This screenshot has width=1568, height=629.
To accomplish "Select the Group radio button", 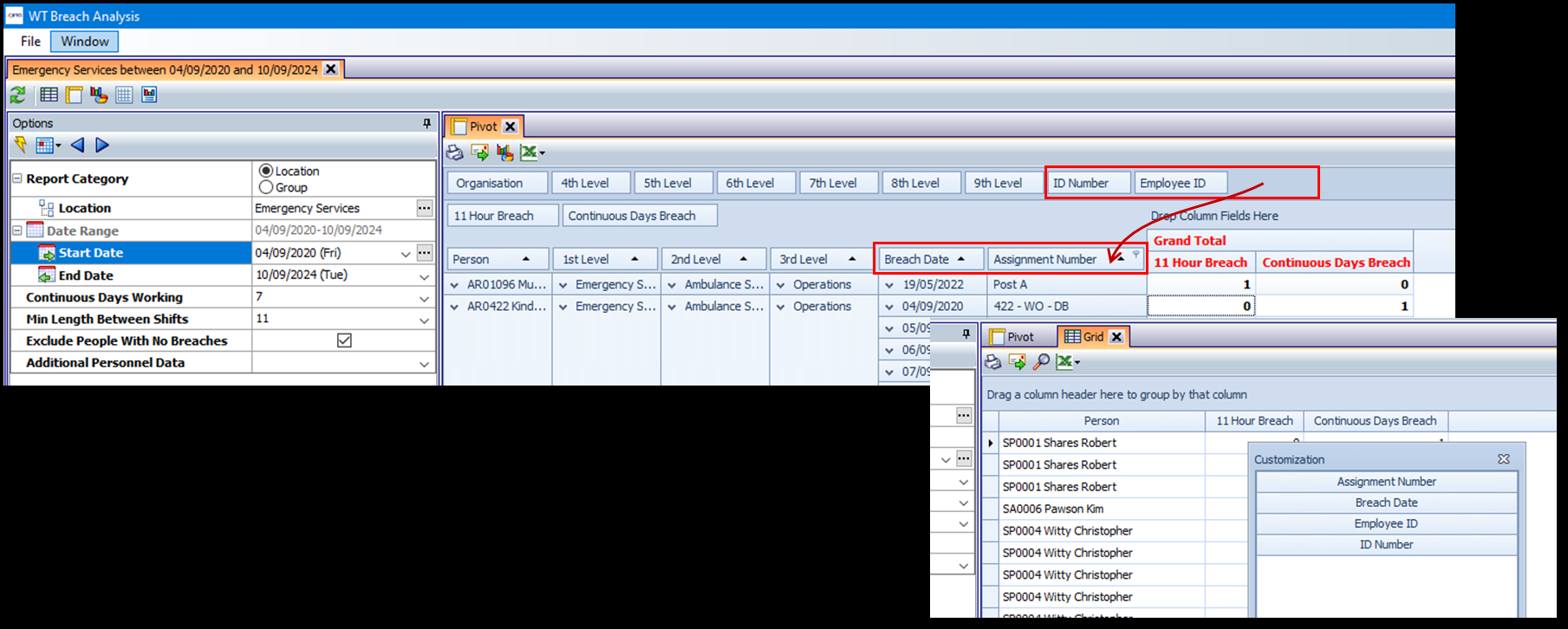I will [x=266, y=187].
